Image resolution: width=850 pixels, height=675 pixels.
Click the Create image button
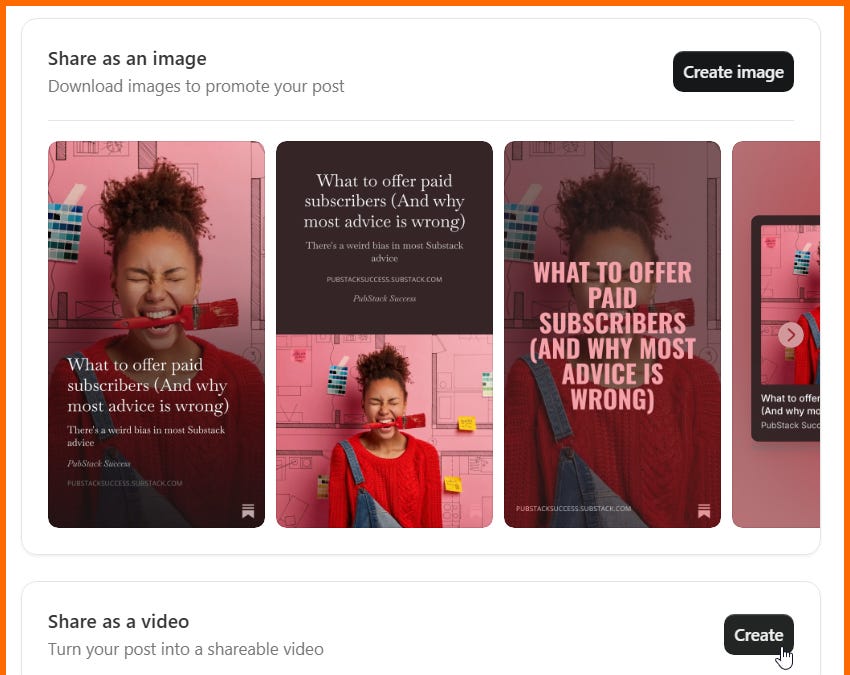pos(733,72)
